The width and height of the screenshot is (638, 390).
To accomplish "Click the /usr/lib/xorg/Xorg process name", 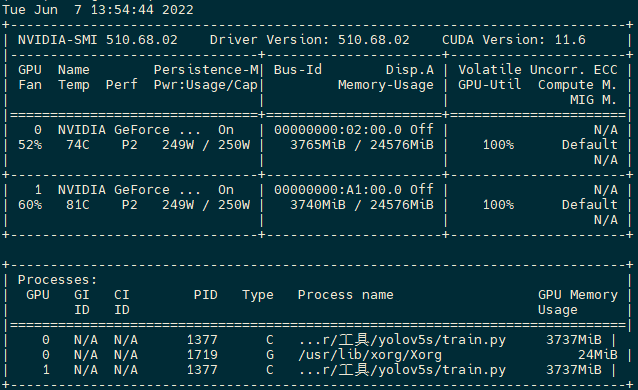I will 370,355.
